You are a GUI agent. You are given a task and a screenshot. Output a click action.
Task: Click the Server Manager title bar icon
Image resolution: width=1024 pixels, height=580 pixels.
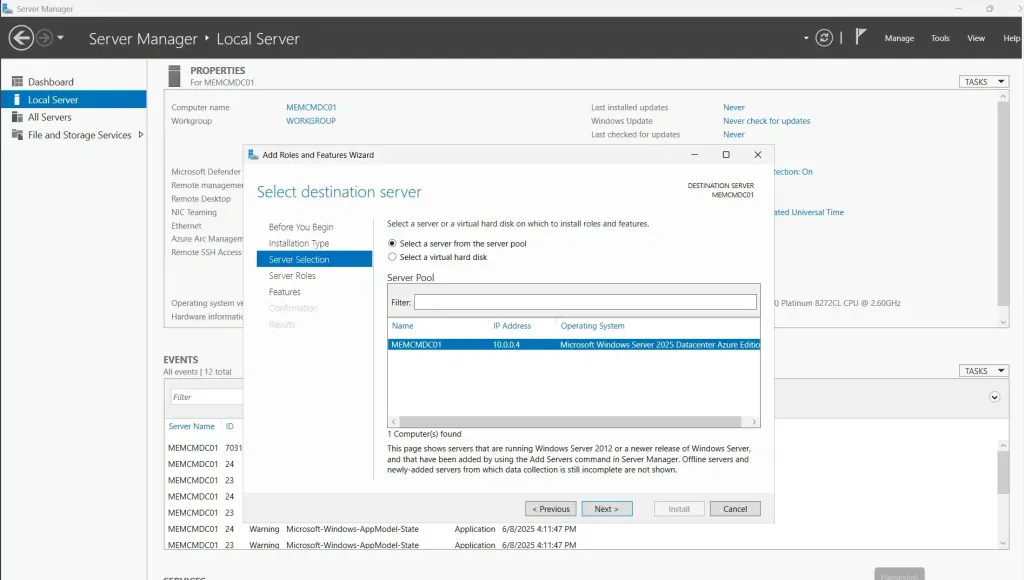7,8
